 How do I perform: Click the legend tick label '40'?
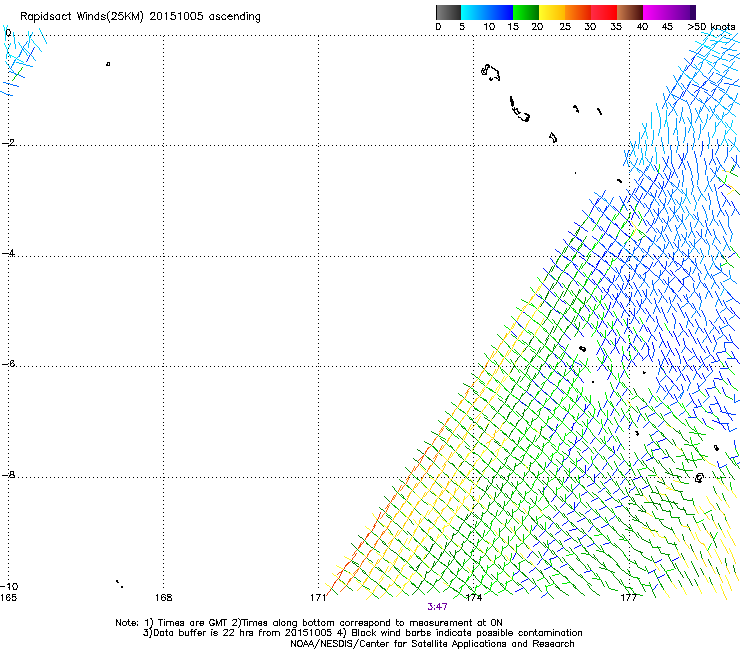coord(642,27)
